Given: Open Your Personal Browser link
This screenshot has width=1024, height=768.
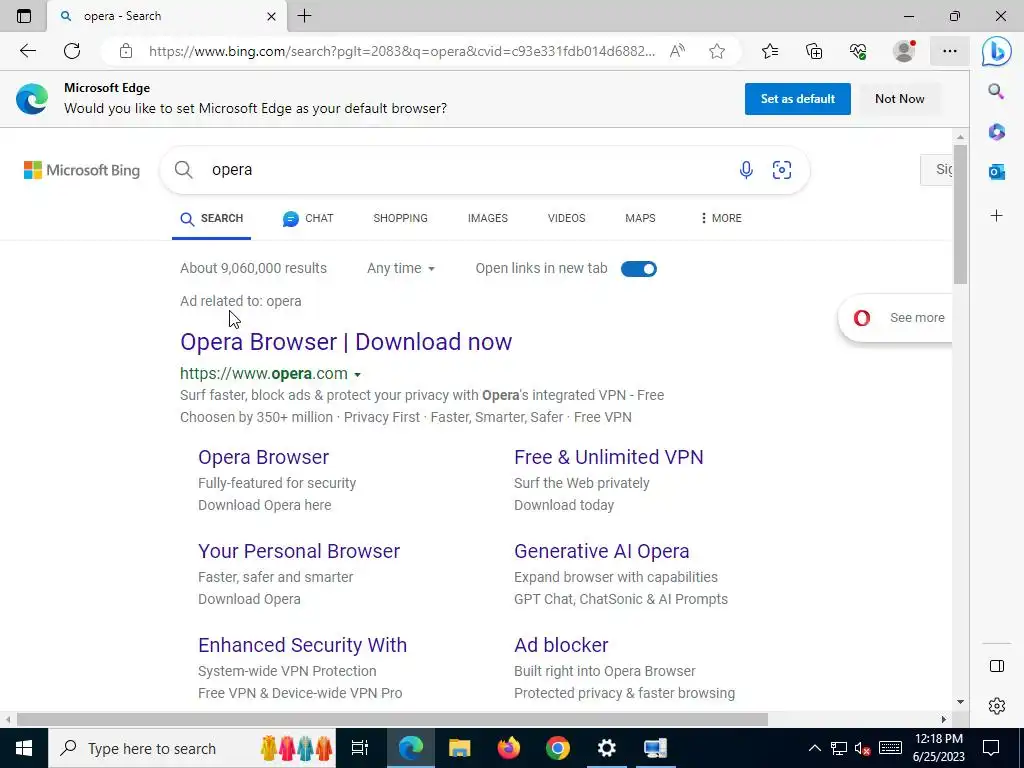Looking at the screenshot, I should [x=298, y=551].
